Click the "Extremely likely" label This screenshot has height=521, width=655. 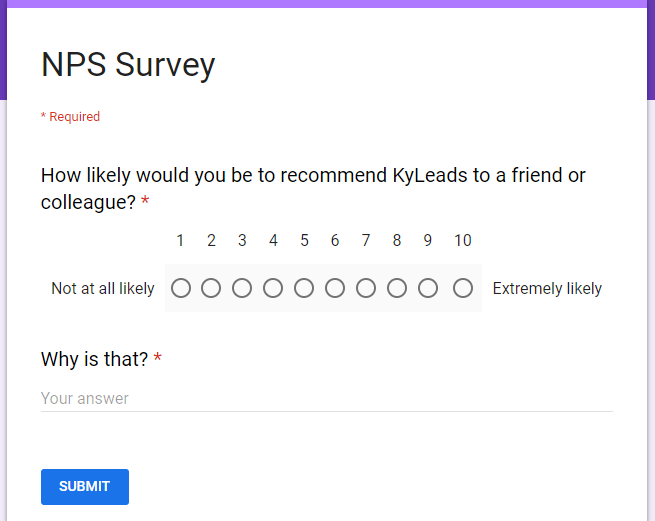tap(547, 288)
